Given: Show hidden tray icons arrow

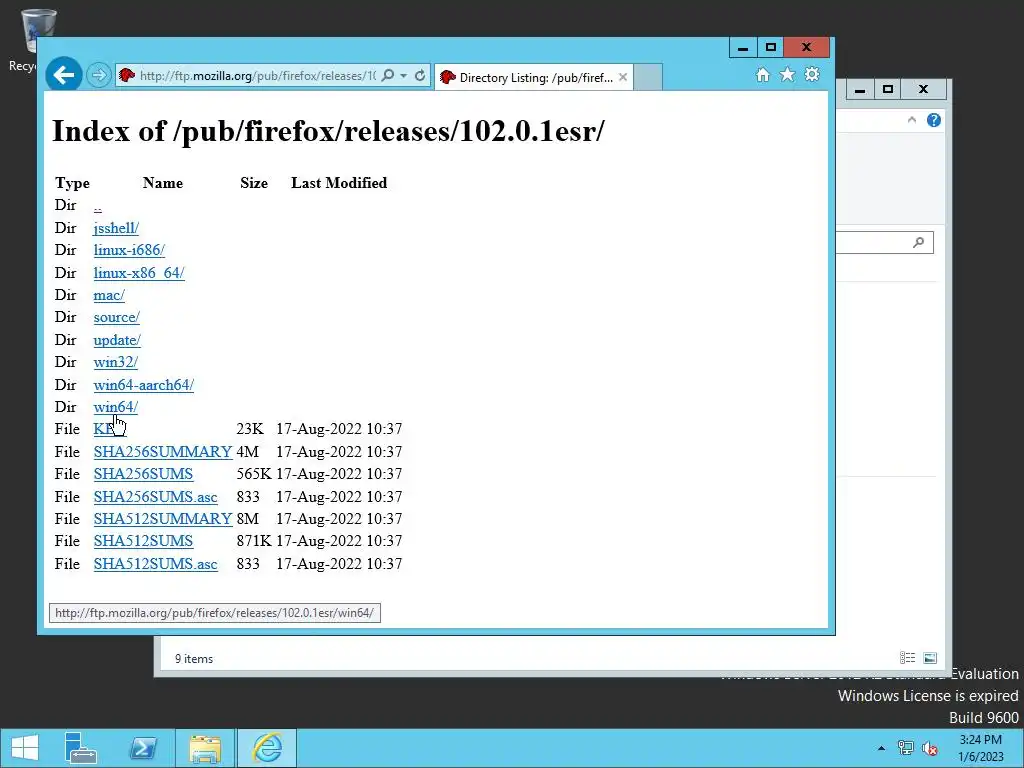Looking at the screenshot, I should click(882, 748).
